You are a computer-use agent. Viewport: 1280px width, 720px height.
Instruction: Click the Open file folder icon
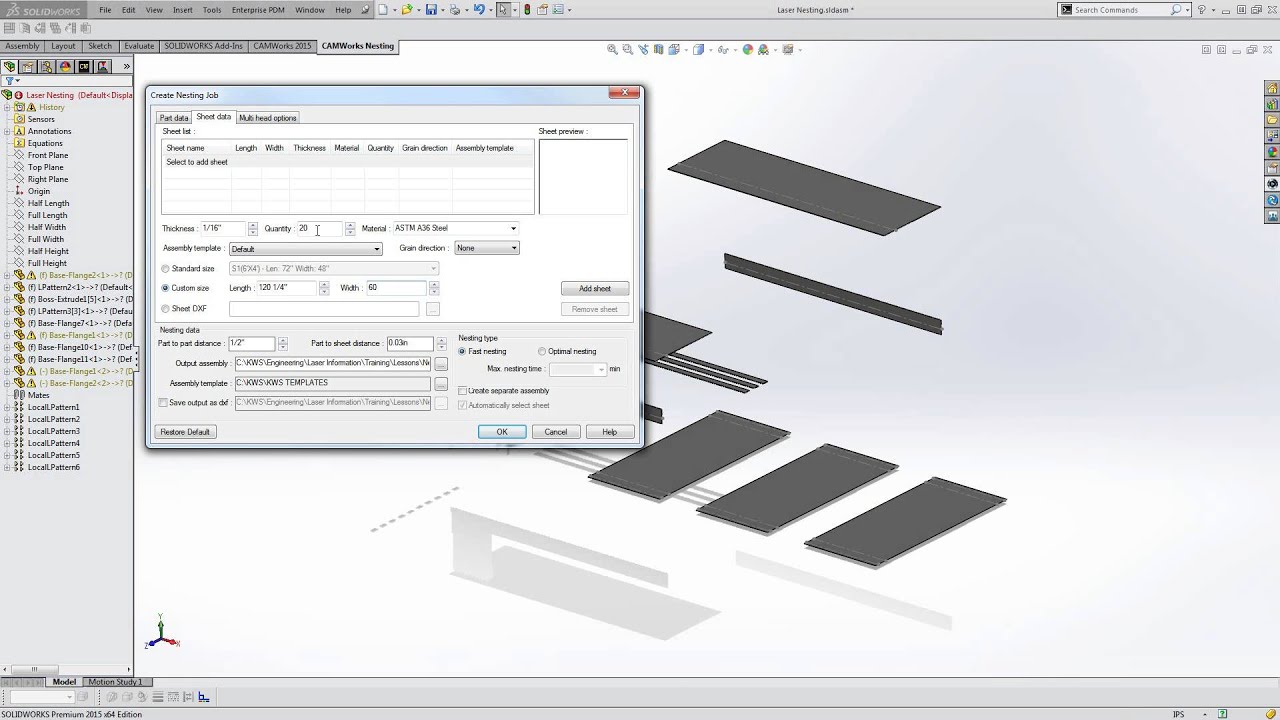(x=406, y=10)
